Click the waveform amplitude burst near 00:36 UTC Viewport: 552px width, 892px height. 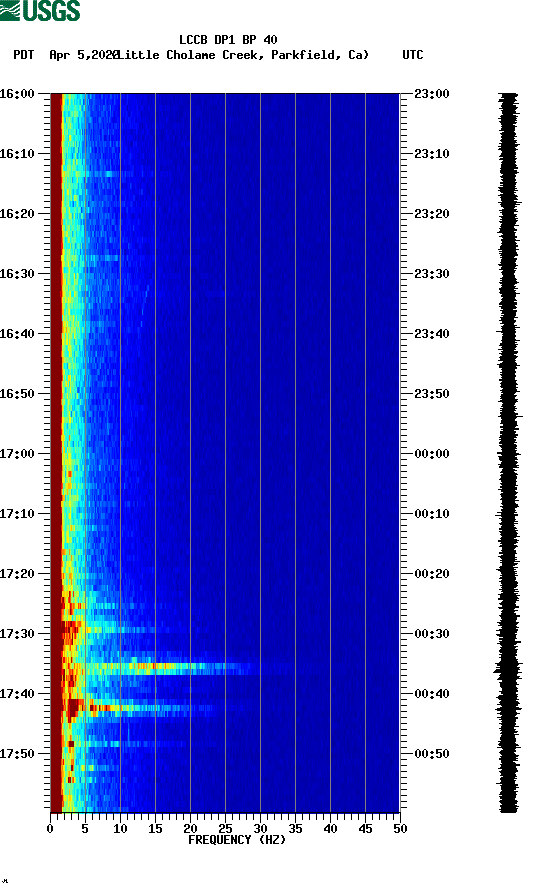tap(508, 669)
